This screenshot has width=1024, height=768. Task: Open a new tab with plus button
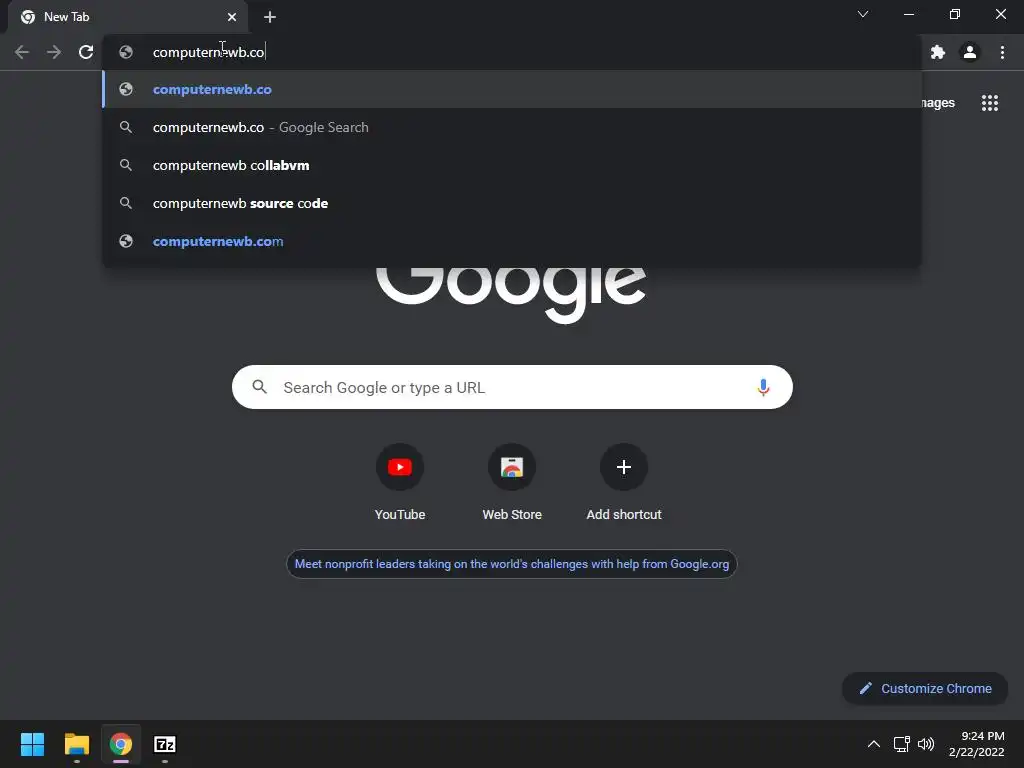click(x=270, y=17)
